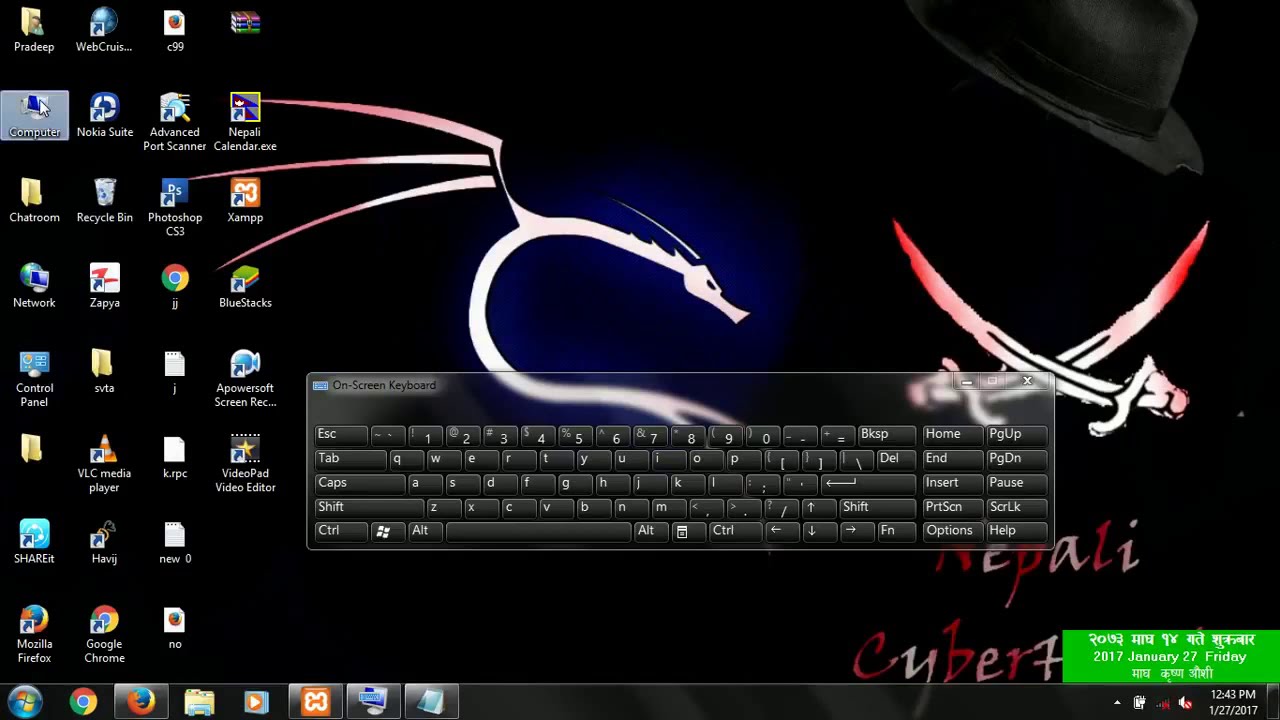Show hidden system tray icons arrow
This screenshot has height=720, width=1280.
point(1117,703)
